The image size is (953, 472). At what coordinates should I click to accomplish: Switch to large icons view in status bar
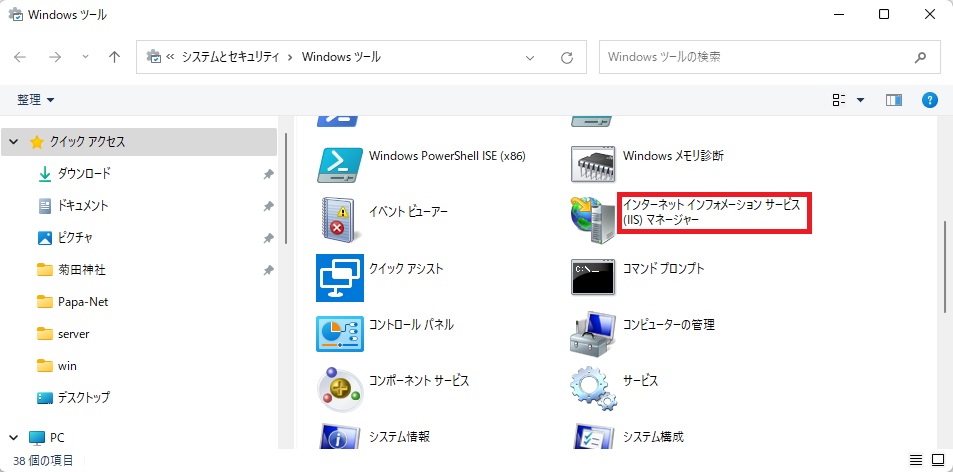[x=938, y=459]
